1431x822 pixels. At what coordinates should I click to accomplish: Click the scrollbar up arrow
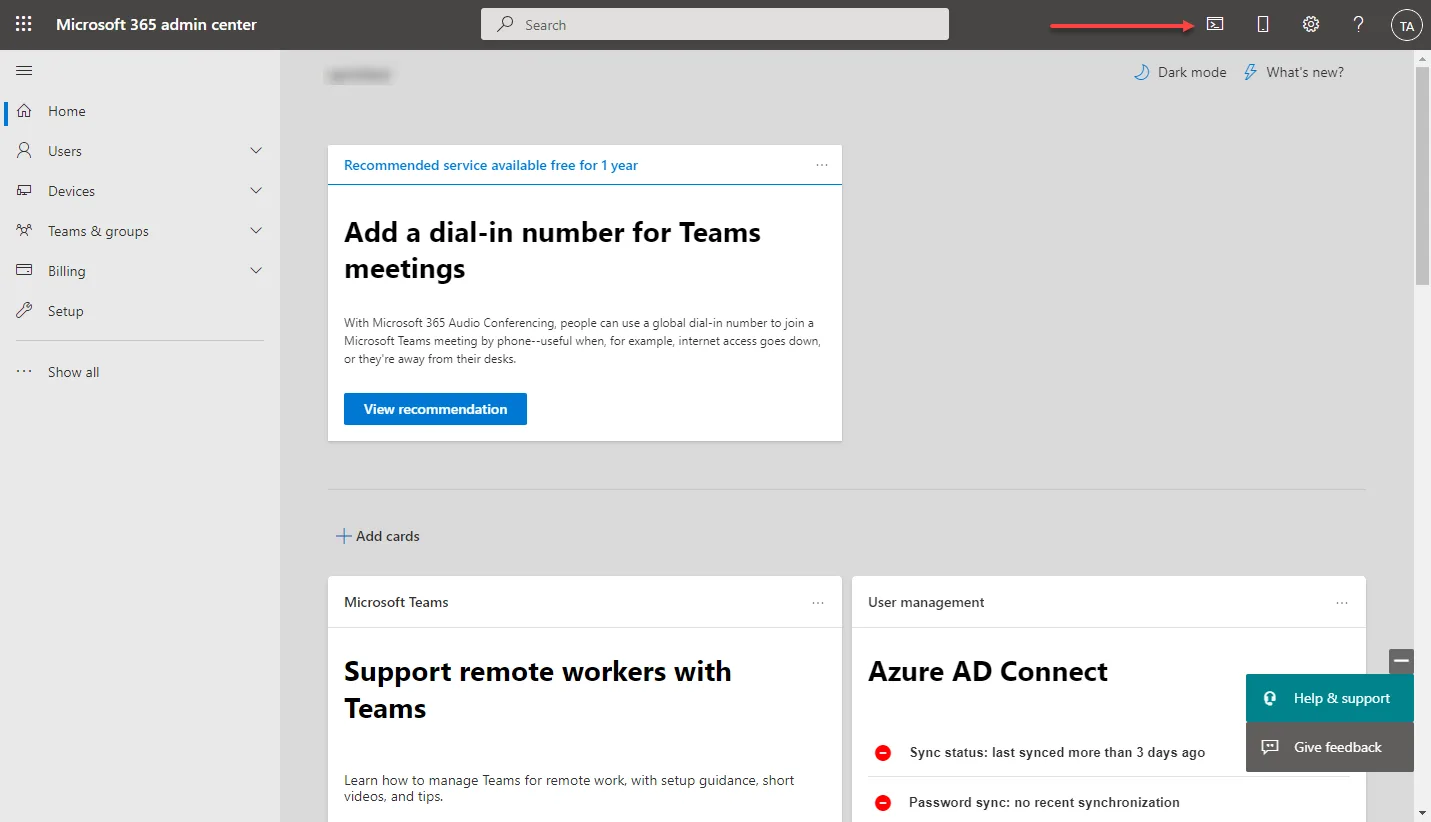[x=1422, y=58]
